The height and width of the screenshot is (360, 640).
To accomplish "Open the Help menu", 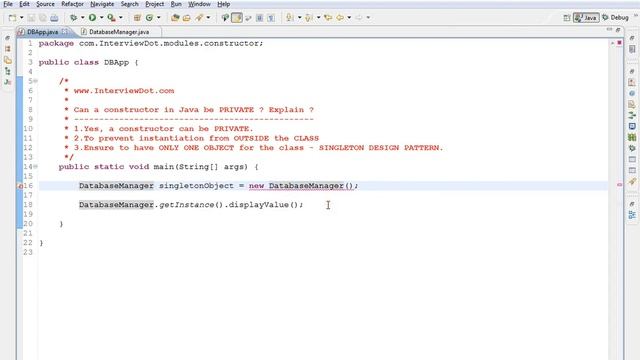I will tap(223, 4).
